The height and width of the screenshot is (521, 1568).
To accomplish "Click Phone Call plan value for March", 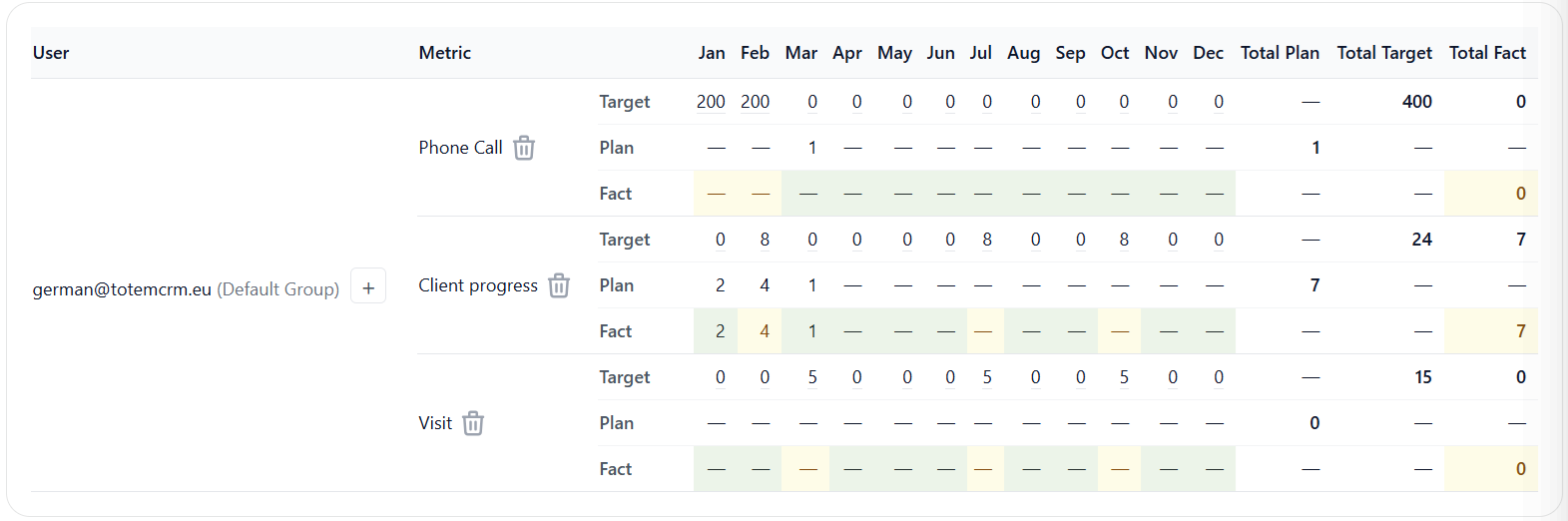I will (812, 148).
